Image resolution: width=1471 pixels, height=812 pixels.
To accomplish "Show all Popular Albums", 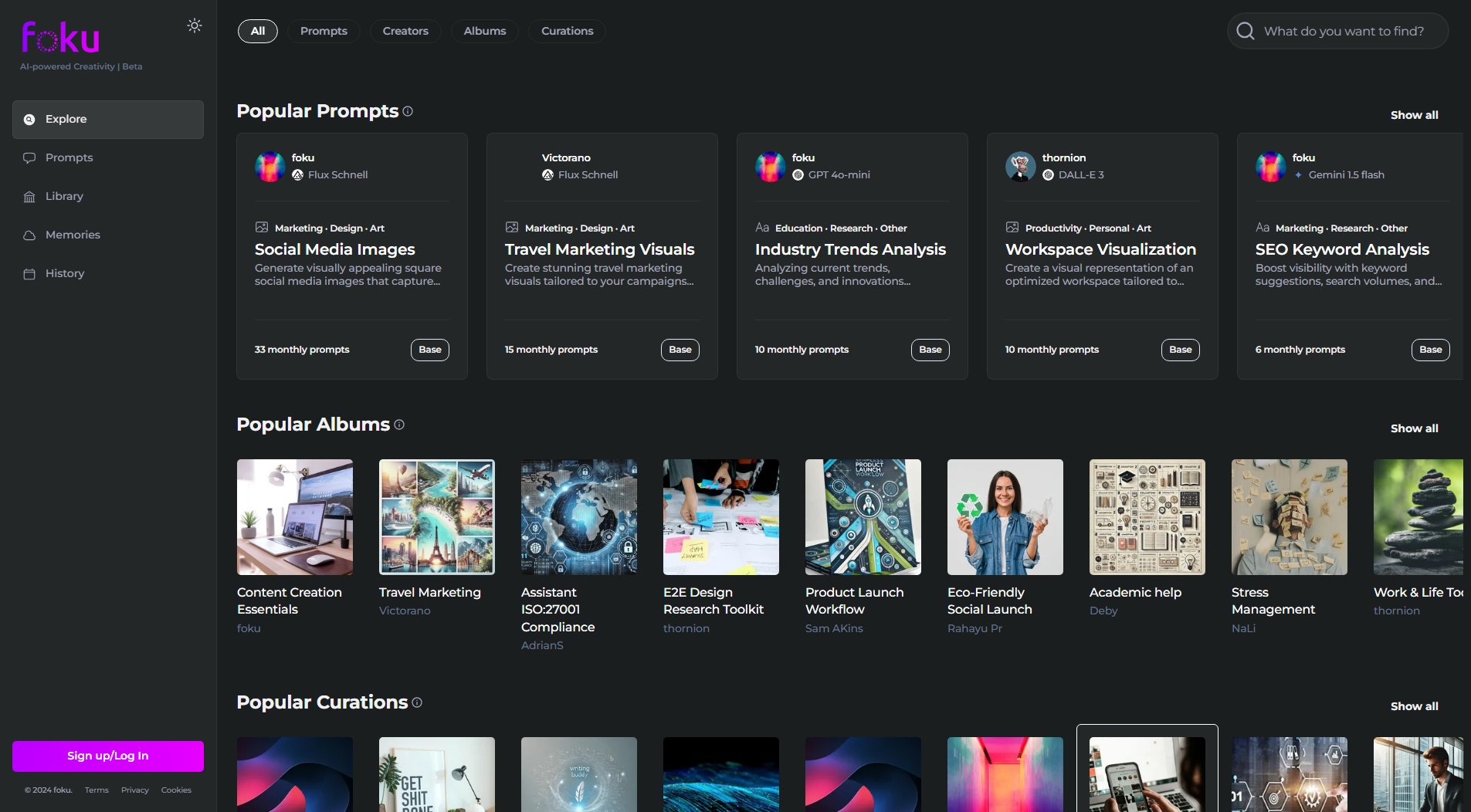I will pos(1414,428).
